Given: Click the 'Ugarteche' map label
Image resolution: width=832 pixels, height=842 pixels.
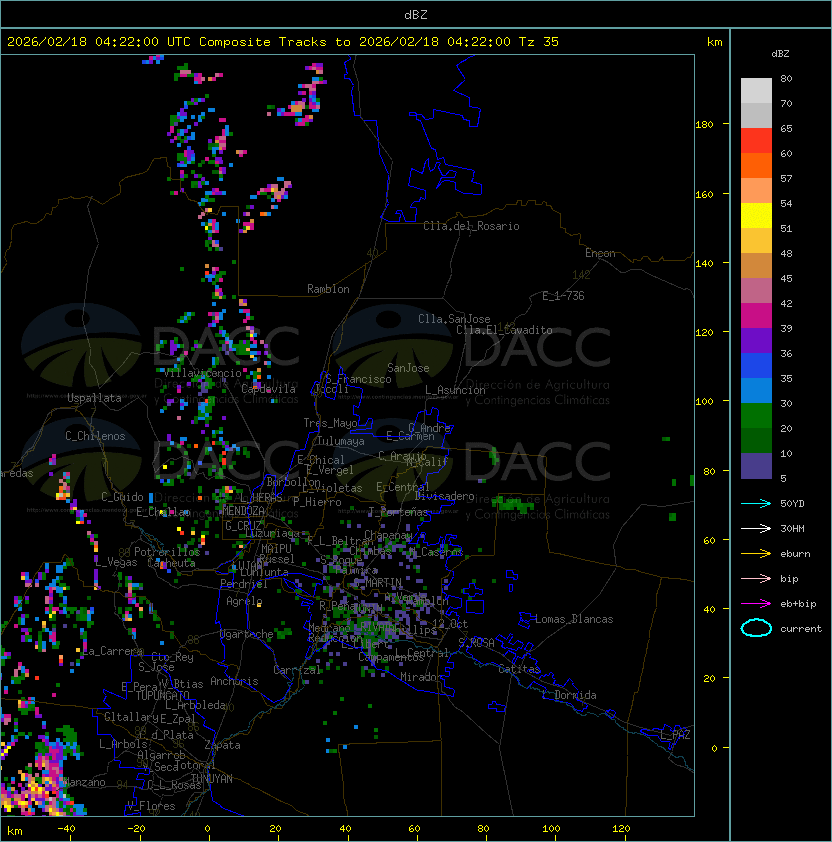Looking at the screenshot, I should tap(247, 634).
